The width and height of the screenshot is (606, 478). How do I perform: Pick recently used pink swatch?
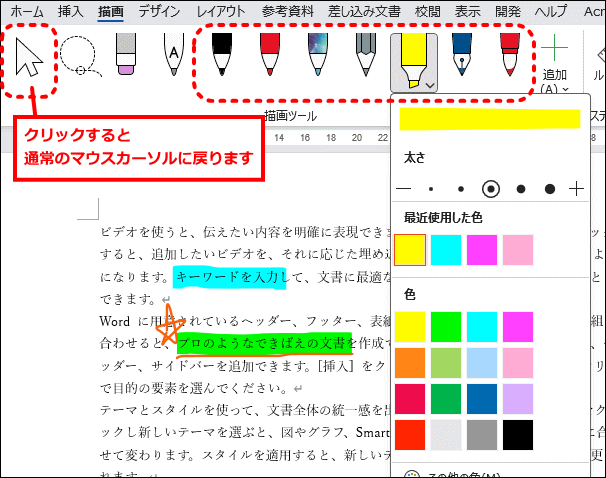(518, 250)
